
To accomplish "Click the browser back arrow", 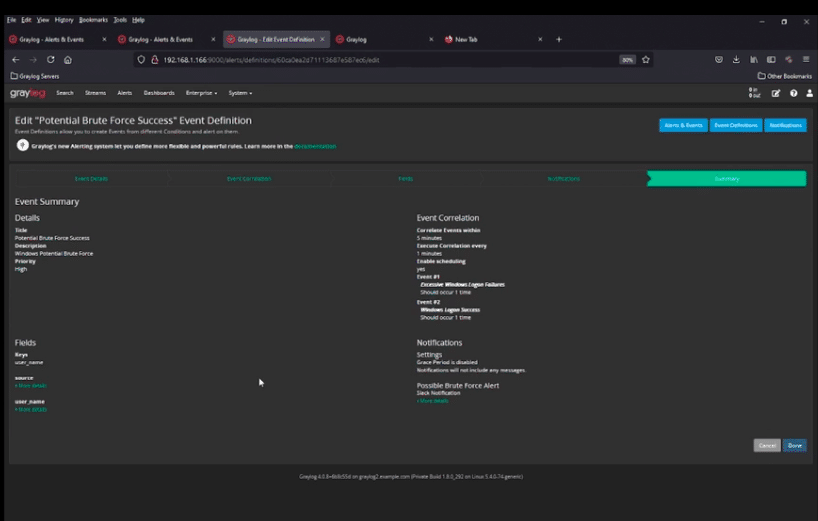I will tap(15, 59).
